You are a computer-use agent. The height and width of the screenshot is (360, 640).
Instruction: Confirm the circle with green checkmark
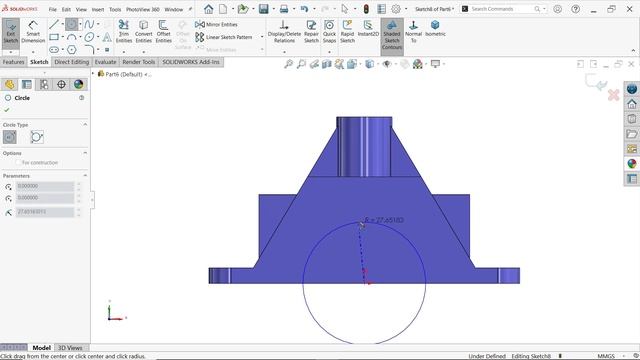(x=7, y=110)
